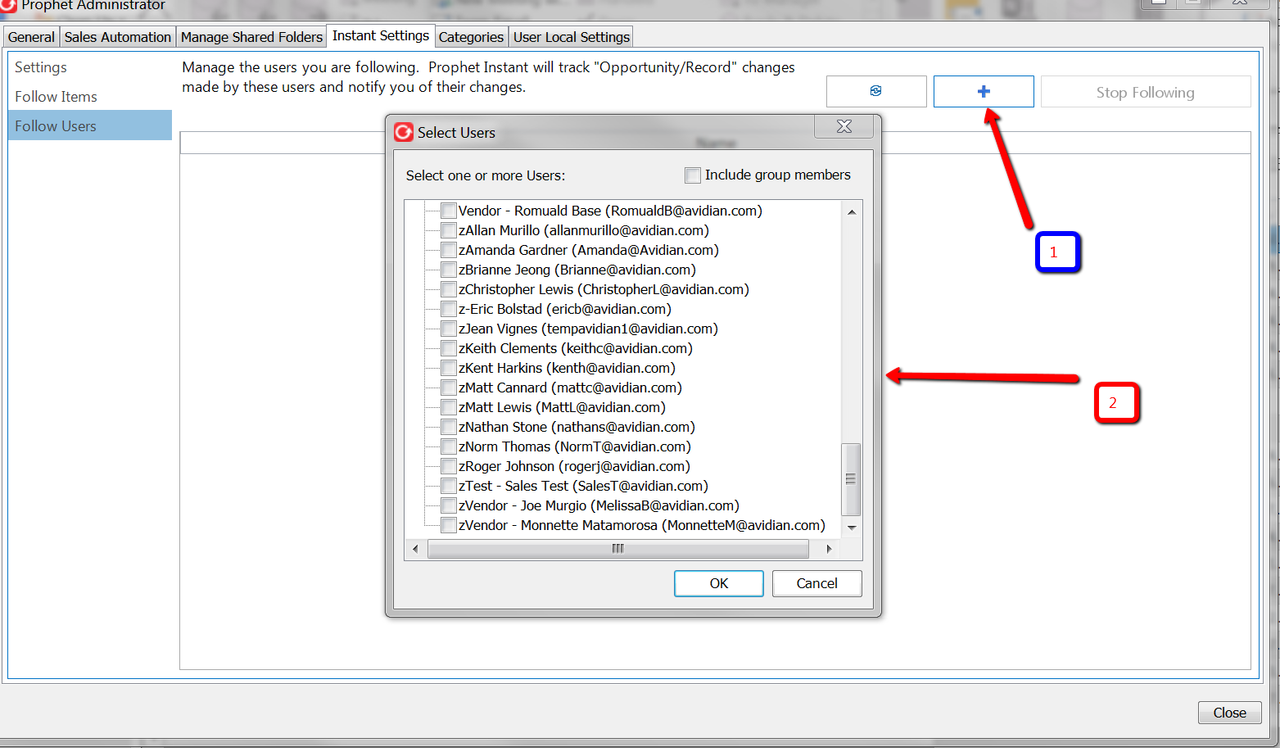Click the Stop Following button
Screen dimensions: 1280x748
[x=1145, y=92]
